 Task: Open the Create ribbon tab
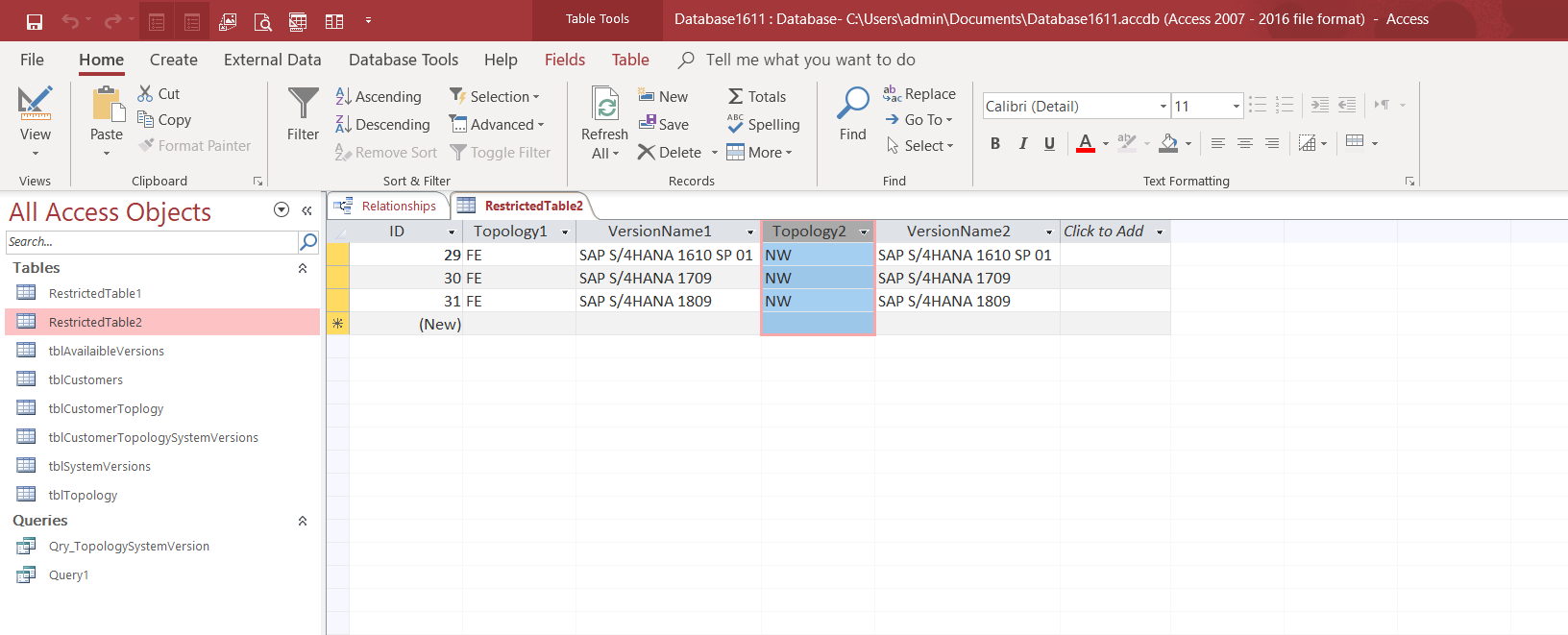point(173,60)
